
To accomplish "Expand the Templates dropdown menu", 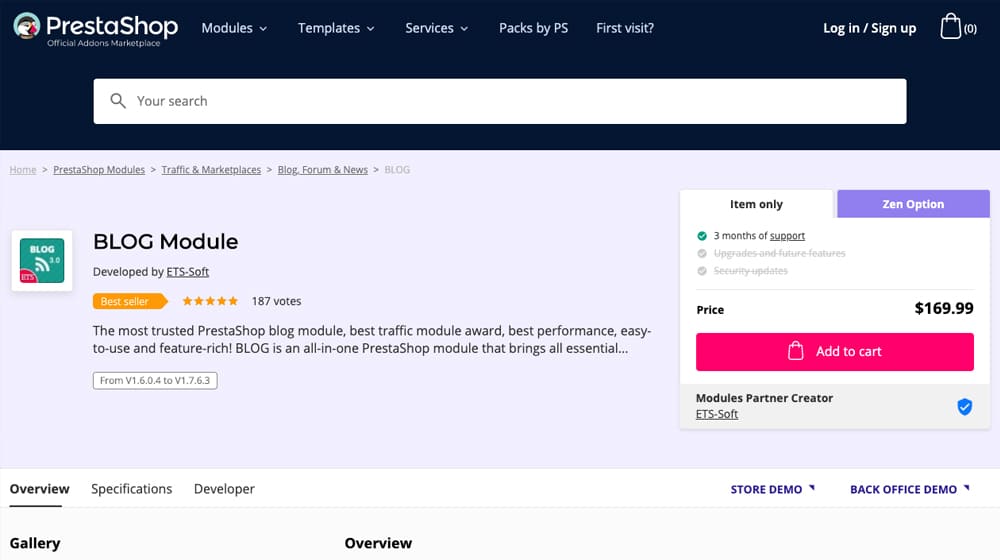I will coord(336,28).
